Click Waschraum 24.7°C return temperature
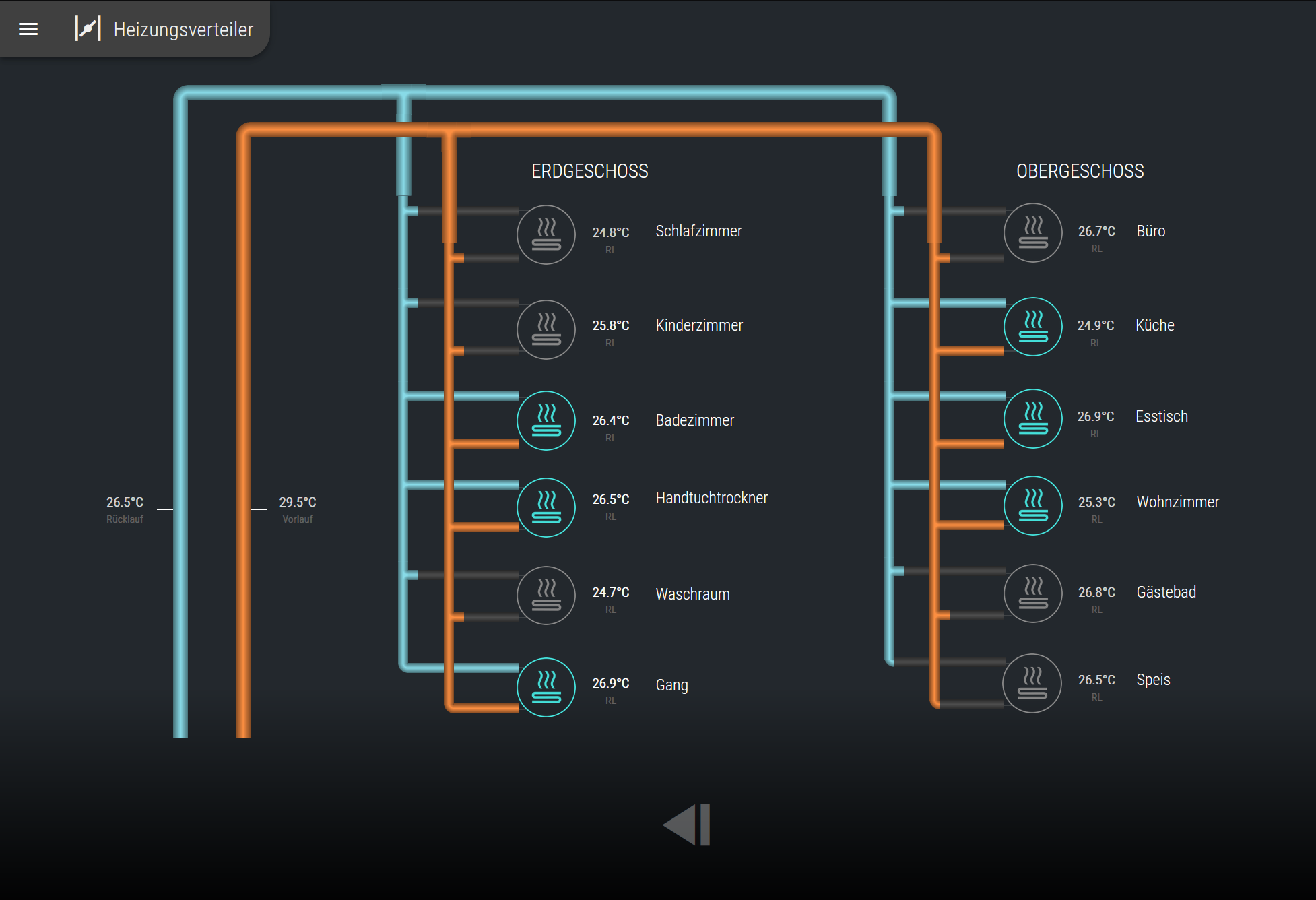 coord(611,592)
